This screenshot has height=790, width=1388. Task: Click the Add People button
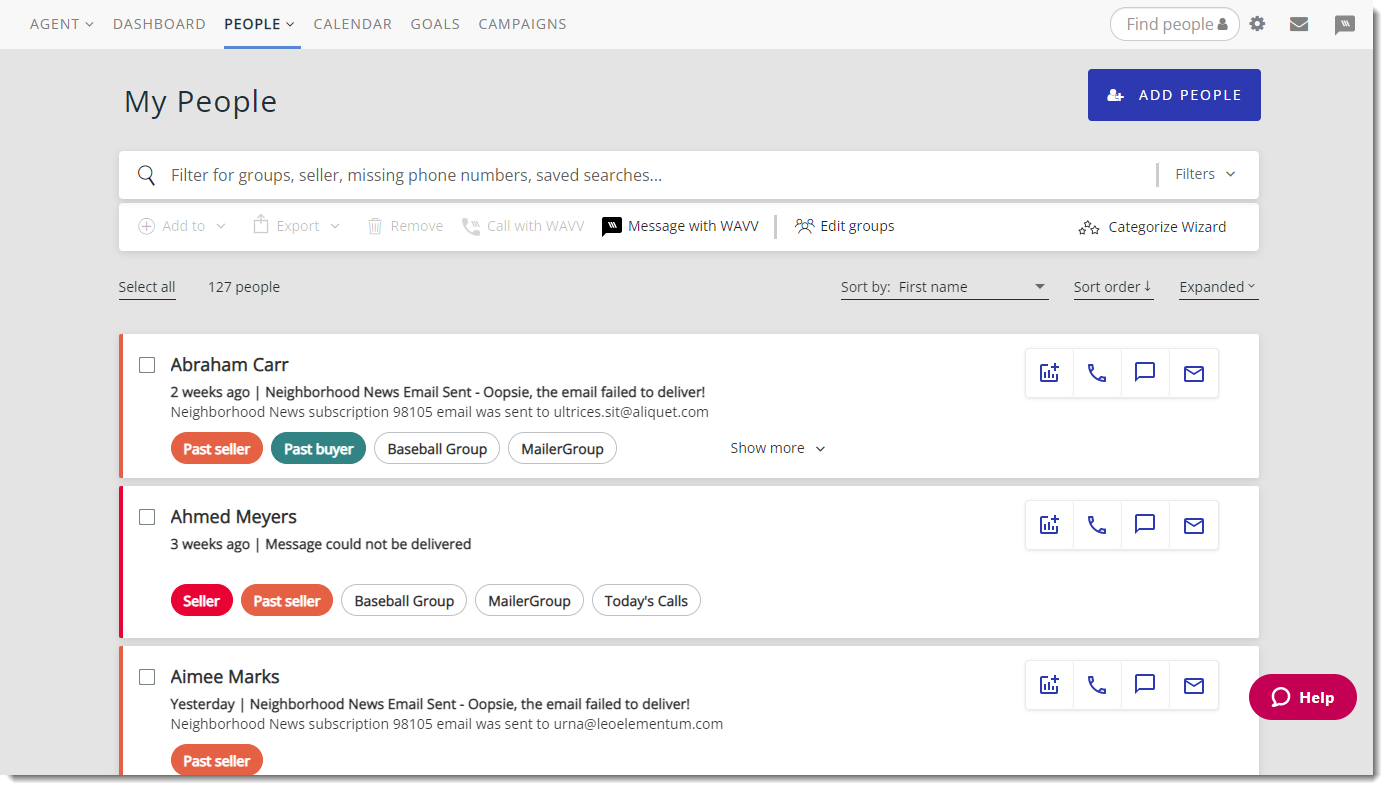click(x=1174, y=95)
